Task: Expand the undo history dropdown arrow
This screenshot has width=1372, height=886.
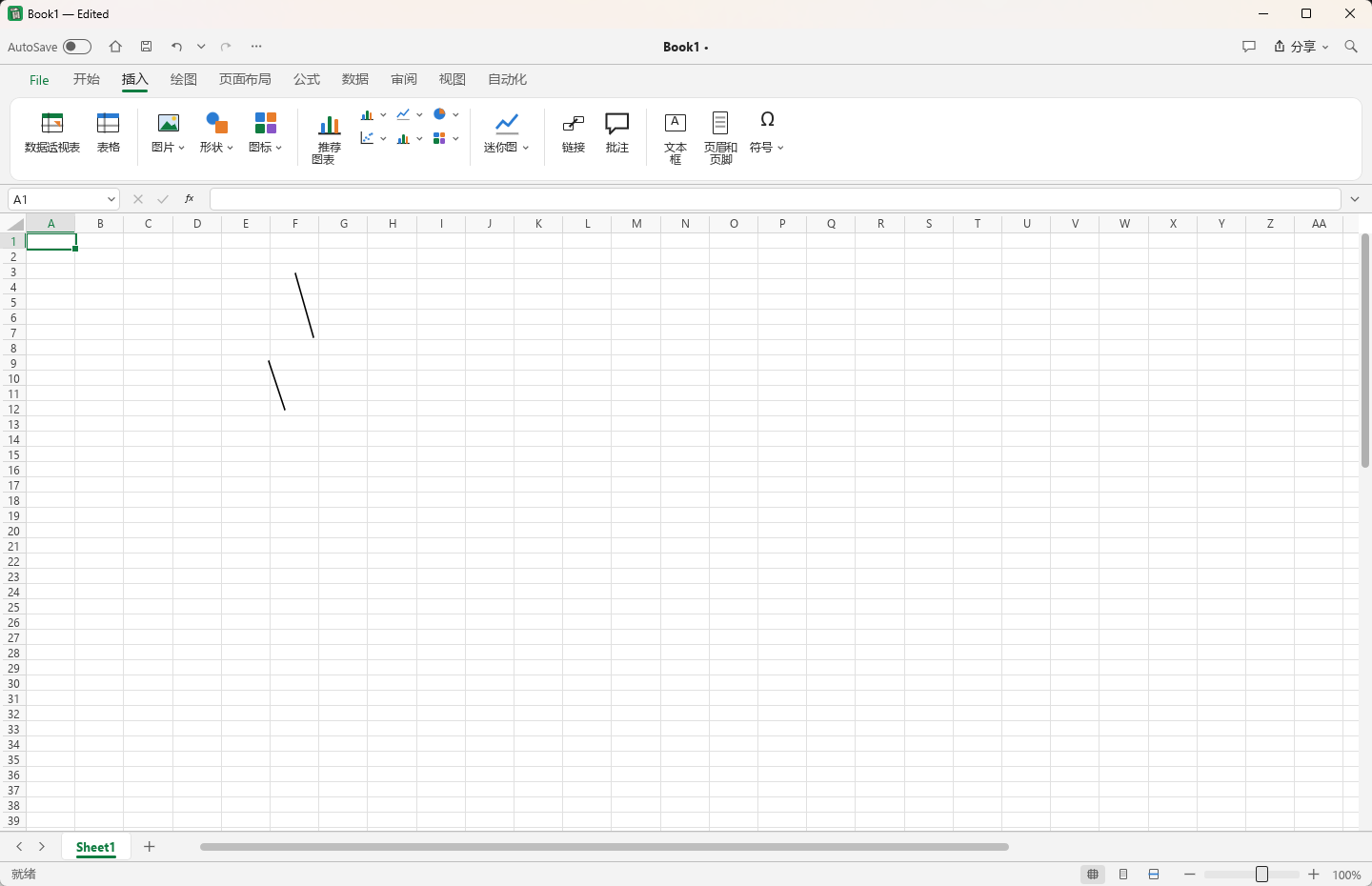Action: pos(201,47)
